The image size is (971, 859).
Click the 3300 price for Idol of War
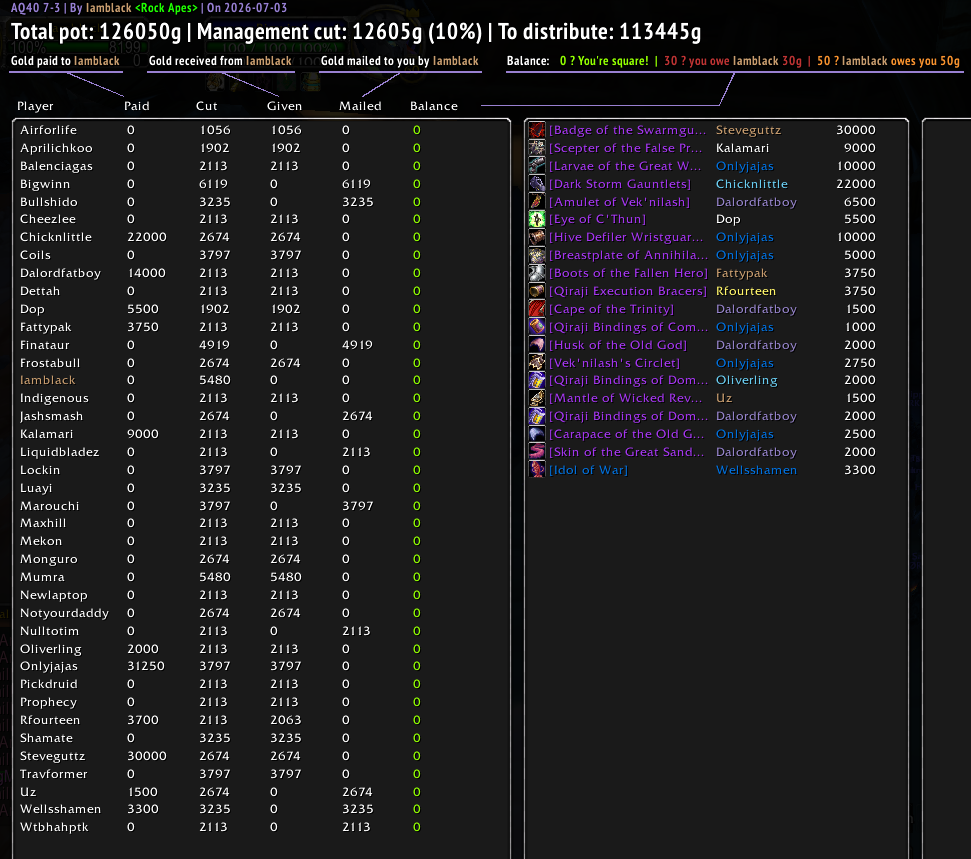(860, 470)
